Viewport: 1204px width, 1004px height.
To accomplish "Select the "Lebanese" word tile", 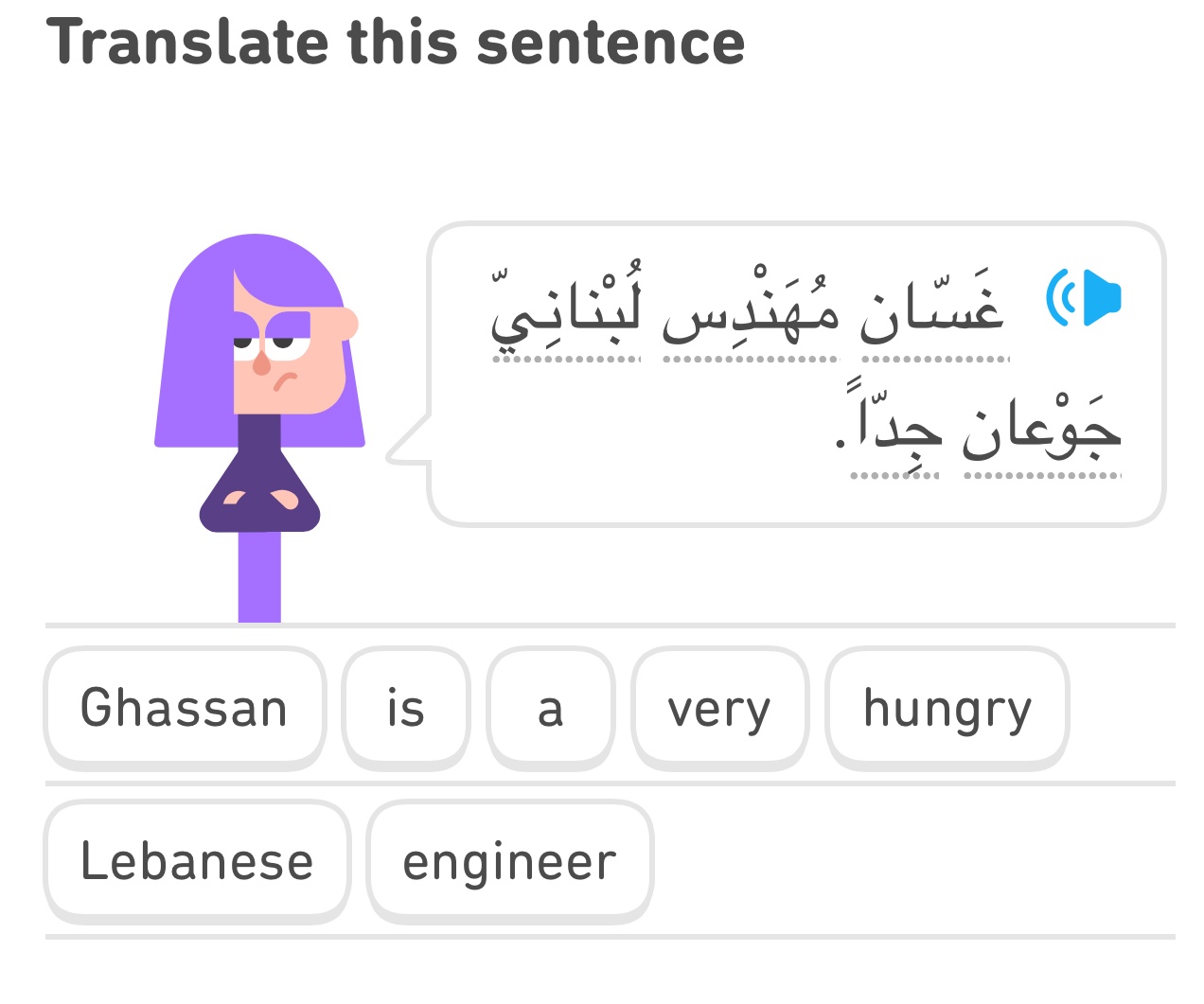I will 197,861.
